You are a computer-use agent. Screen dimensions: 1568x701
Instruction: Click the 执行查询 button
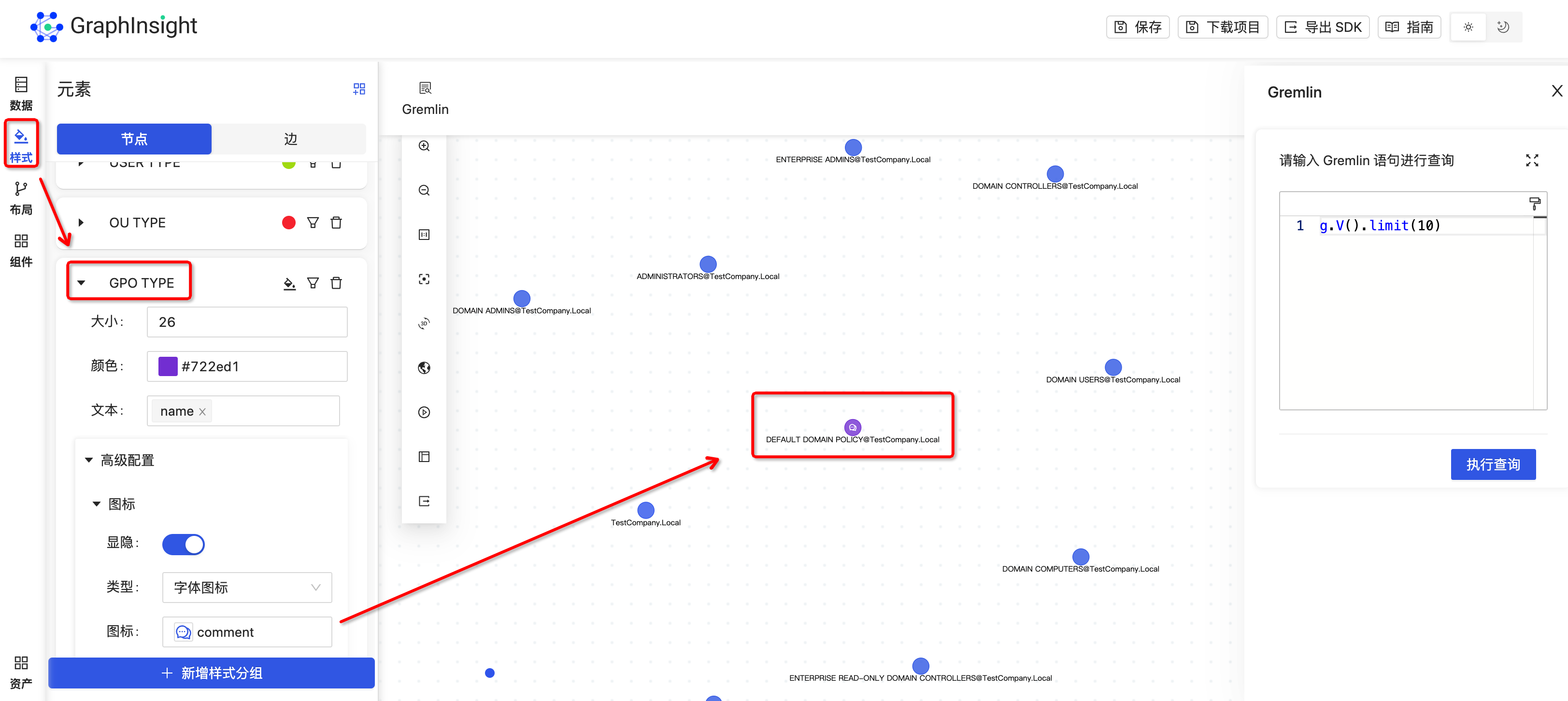(x=1493, y=464)
